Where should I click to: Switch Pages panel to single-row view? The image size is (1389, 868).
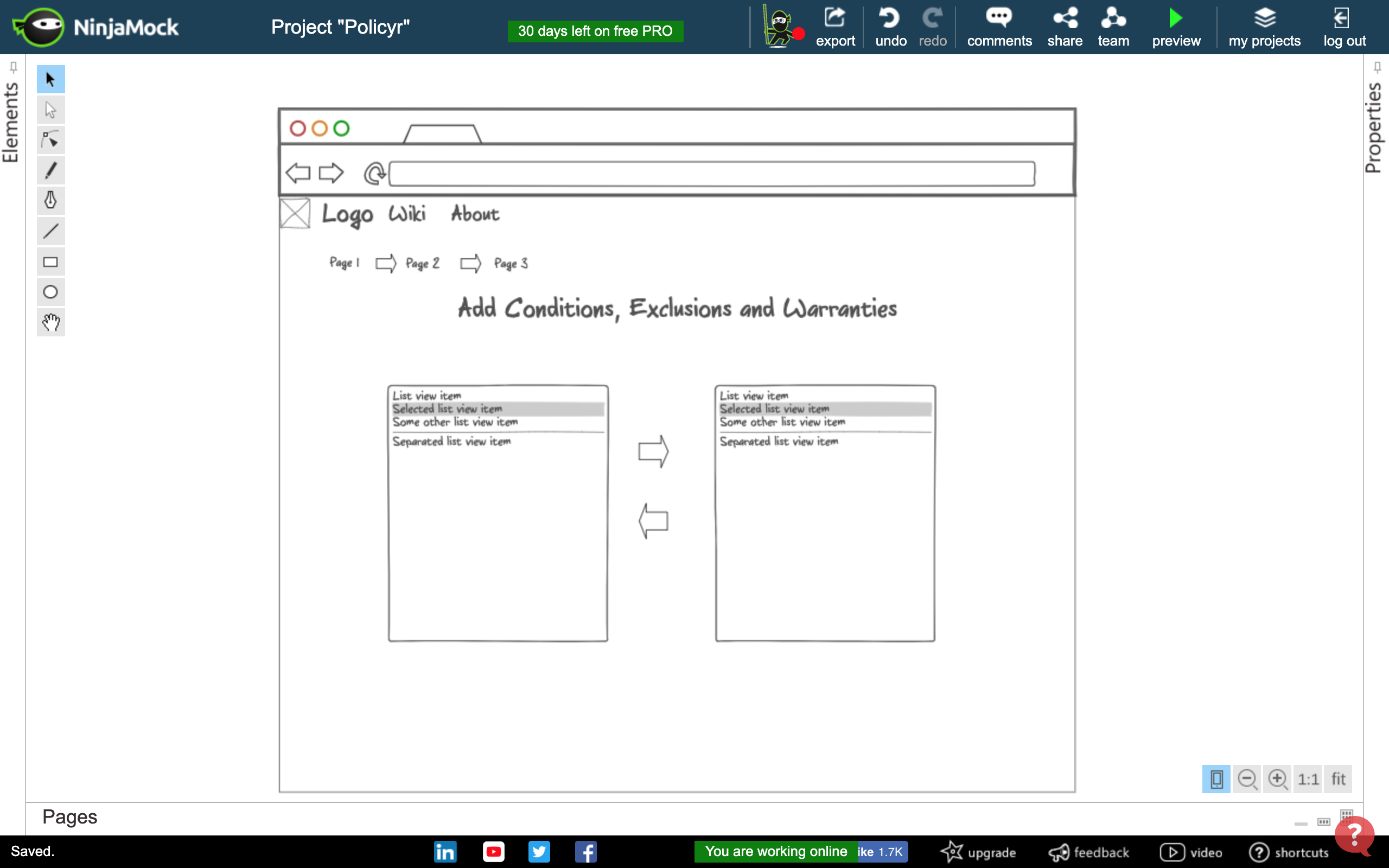(1323, 821)
